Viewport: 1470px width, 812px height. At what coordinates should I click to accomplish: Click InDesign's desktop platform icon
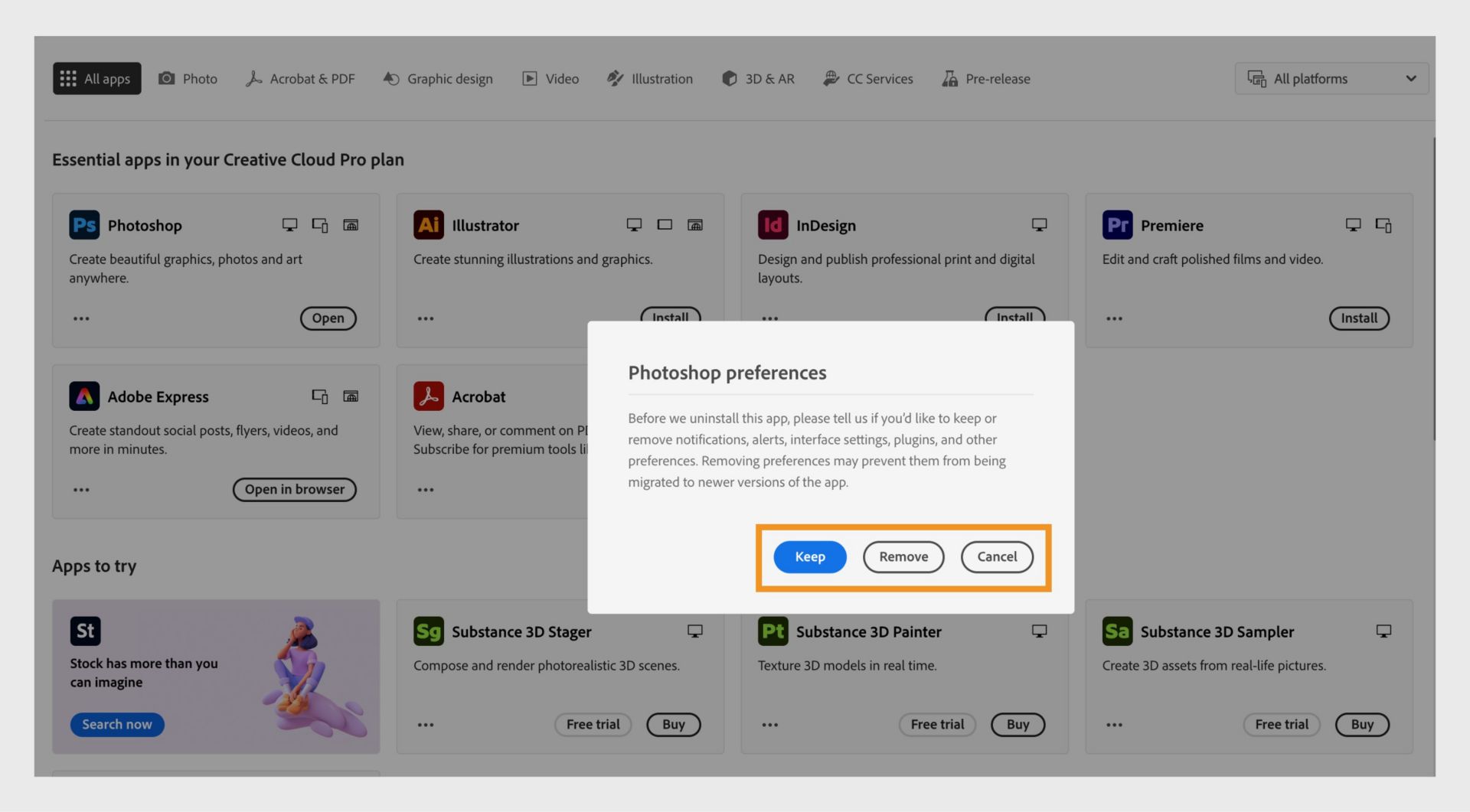pyautogui.click(x=1039, y=225)
